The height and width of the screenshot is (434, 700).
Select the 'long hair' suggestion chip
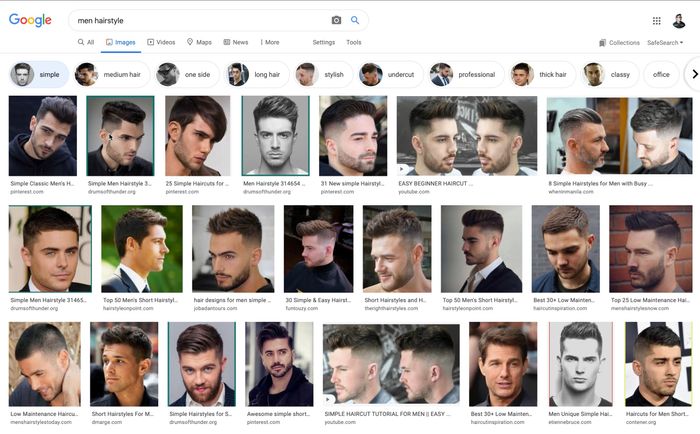258,75
